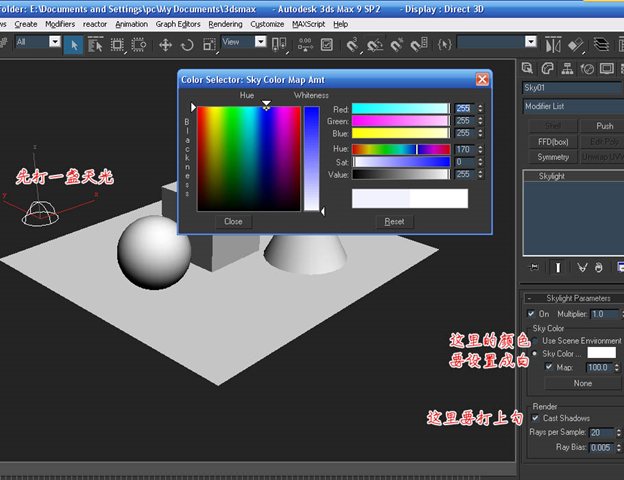Select the Move tool in toolbar
Image resolution: width=624 pixels, height=480 pixels.
click(x=166, y=45)
